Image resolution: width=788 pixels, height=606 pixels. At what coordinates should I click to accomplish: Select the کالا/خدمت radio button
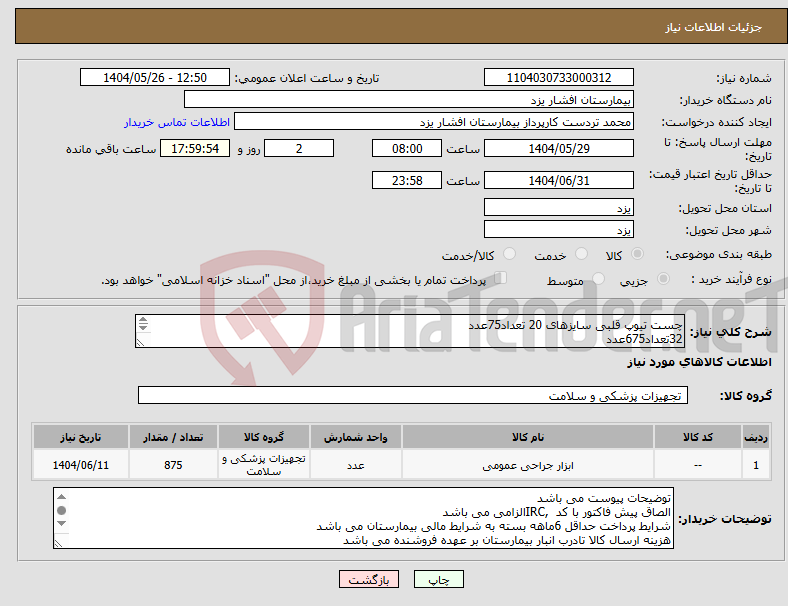tap(510, 254)
